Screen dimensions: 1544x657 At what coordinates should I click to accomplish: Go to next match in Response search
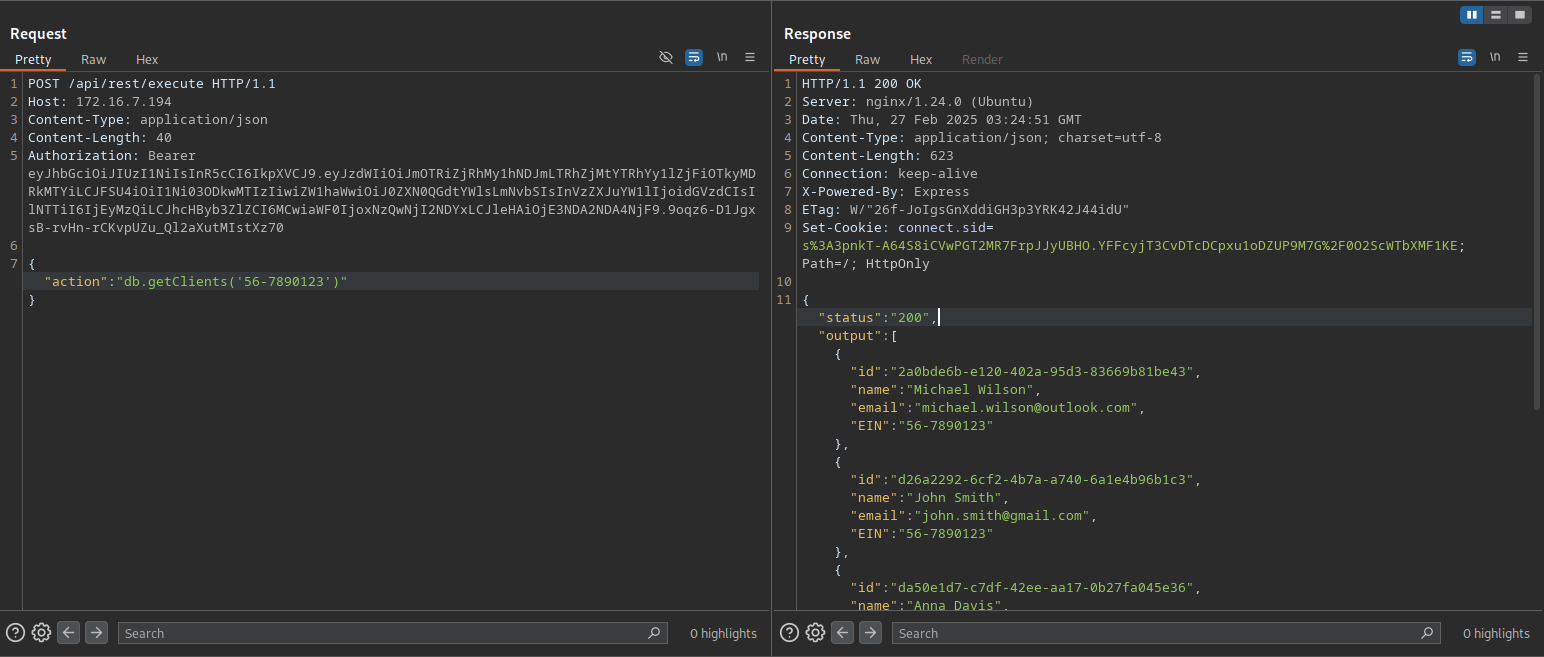(870, 632)
